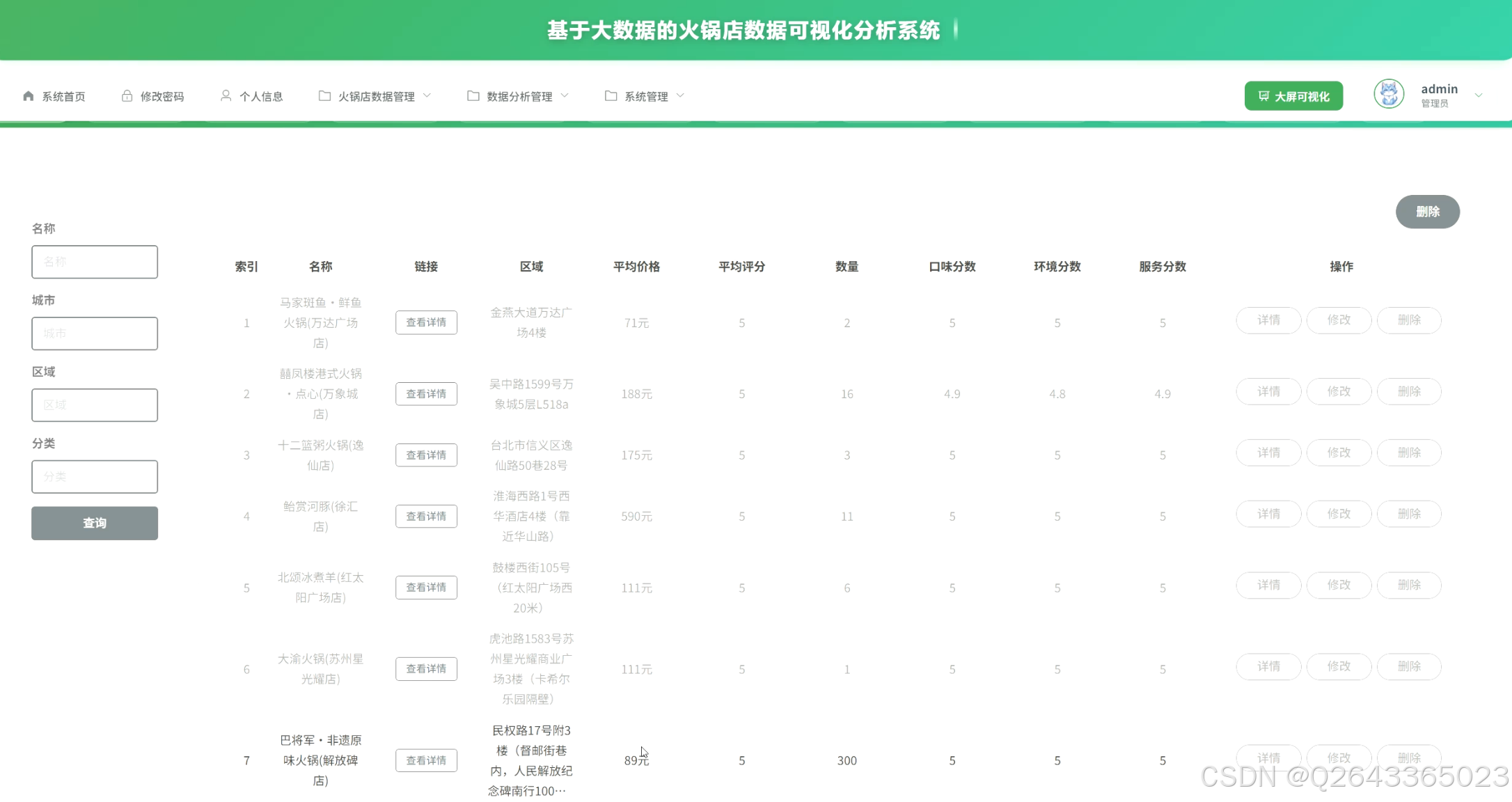Click 查看详情 link for row 3
The width and height of the screenshot is (1512, 802).
426,455
